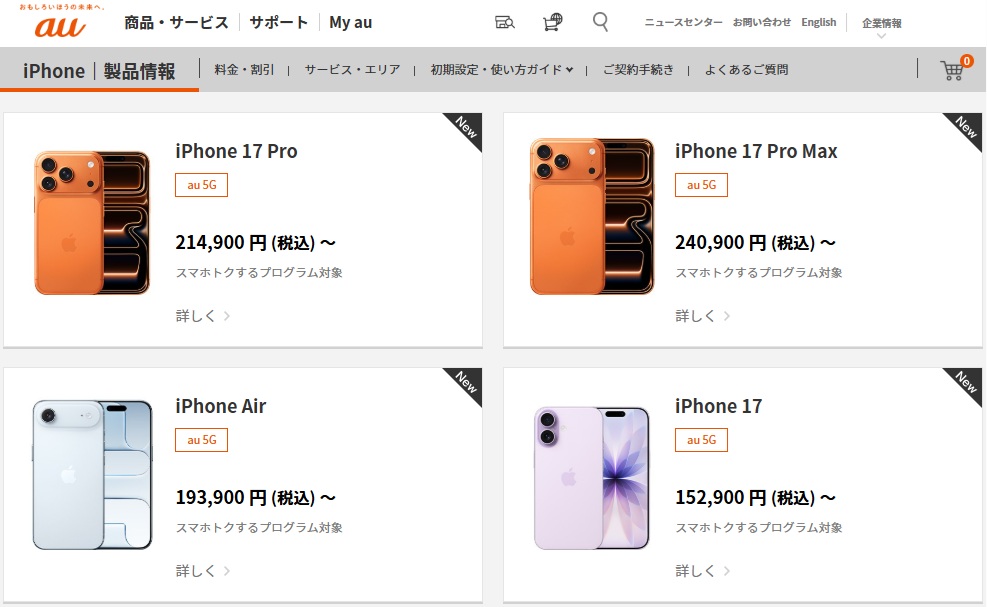Viewport: 987px width, 607px height.
Task: Switch site language to English
Action: pyautogui.click(x=818, y=22)
